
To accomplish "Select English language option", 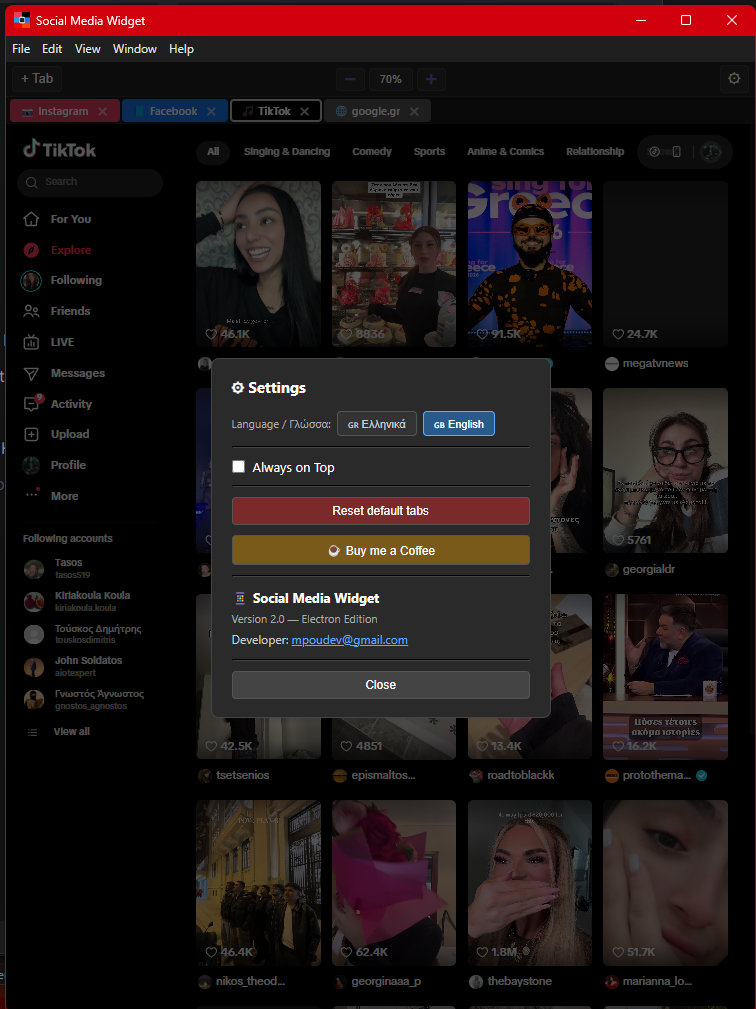I will click(x=459, y=424).
